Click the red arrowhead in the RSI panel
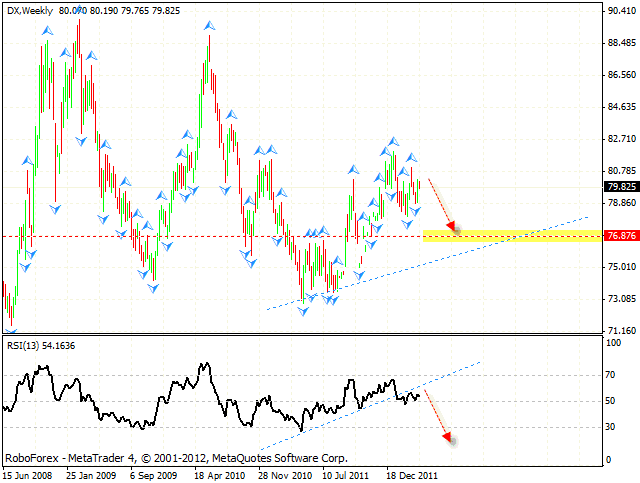This screenshot has height=483, width=640. [449, 437]
